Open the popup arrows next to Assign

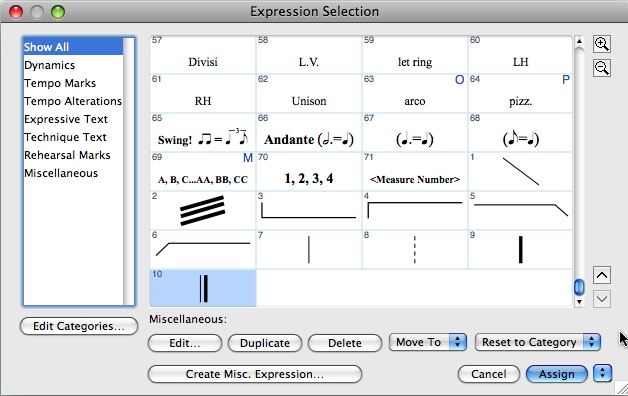pyautogui.click(x=603, y=374)
